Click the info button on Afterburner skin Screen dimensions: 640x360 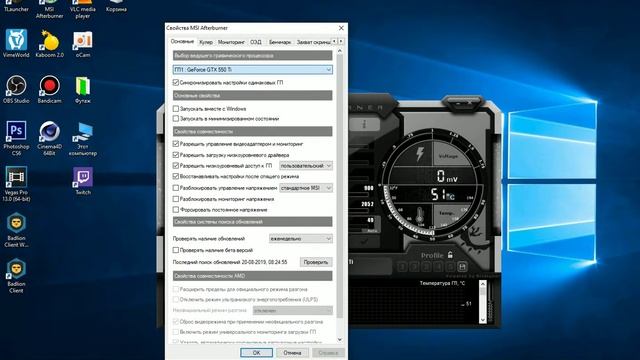pos(364,124)
